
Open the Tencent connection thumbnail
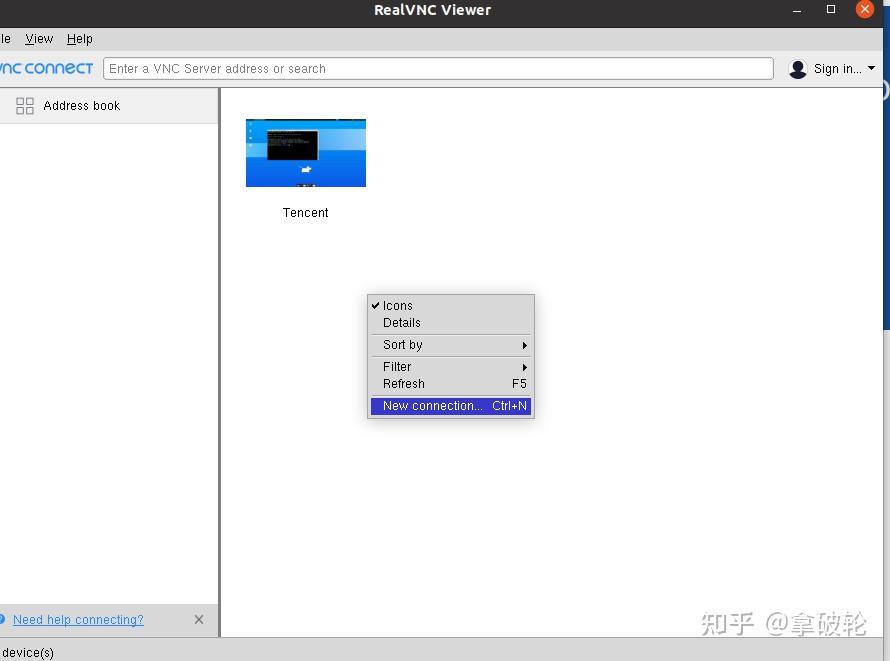click(305, 152)
